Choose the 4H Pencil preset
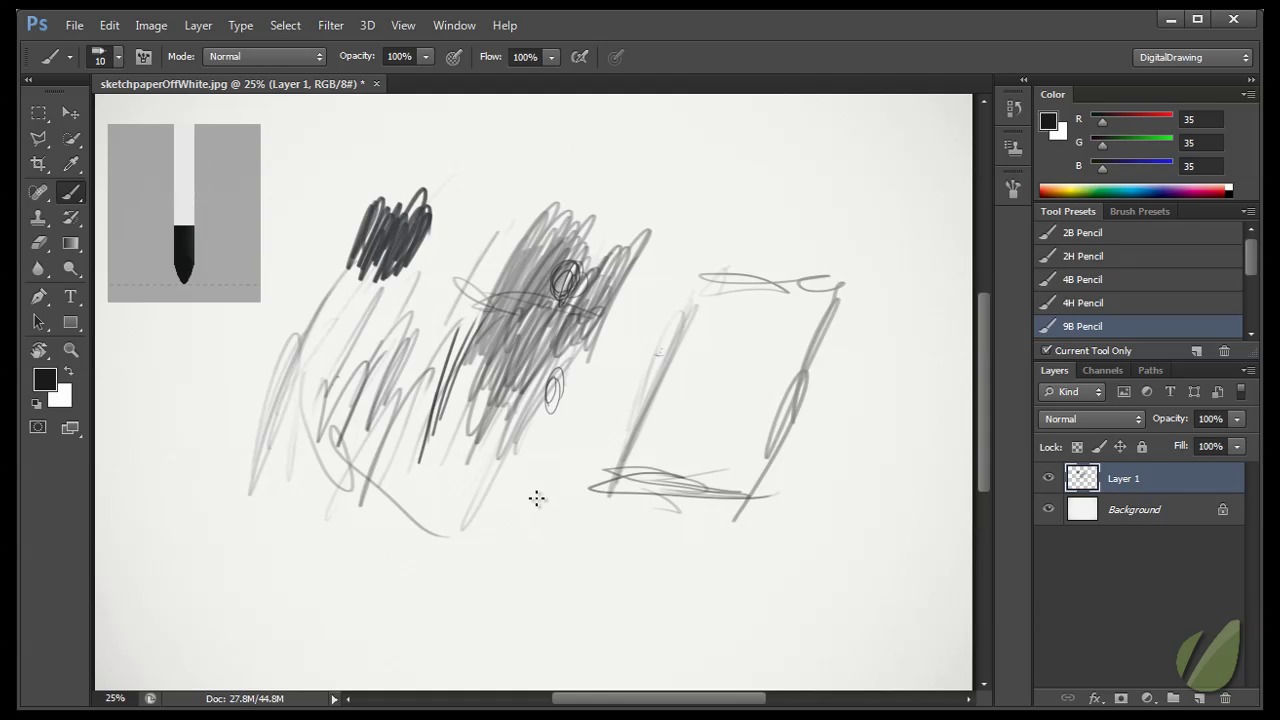 1139,303
